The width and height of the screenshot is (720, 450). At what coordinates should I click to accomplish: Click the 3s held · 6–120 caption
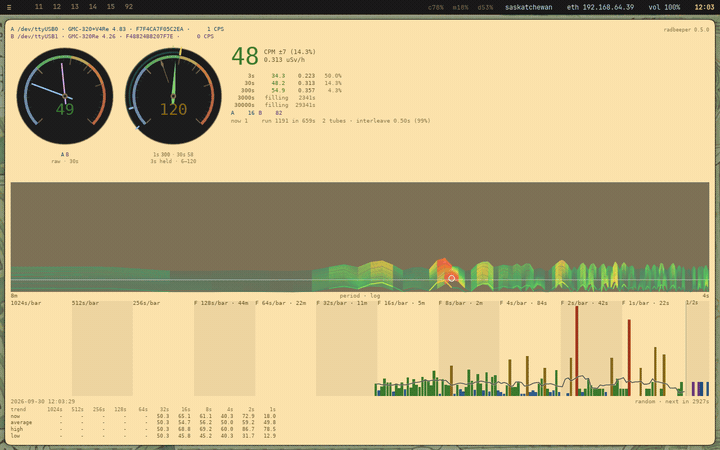point(173,162)
